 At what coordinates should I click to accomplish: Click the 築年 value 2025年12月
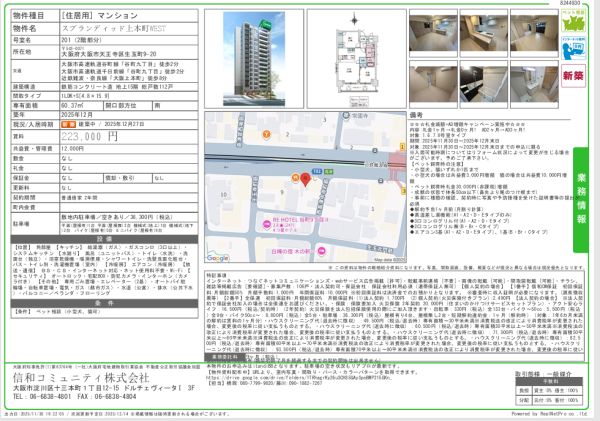[77, 115]
